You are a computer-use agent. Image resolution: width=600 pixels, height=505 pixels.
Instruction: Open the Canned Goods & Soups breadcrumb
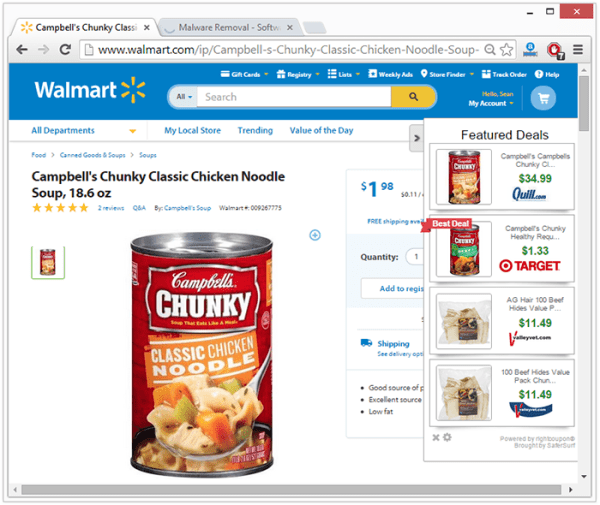93,155
